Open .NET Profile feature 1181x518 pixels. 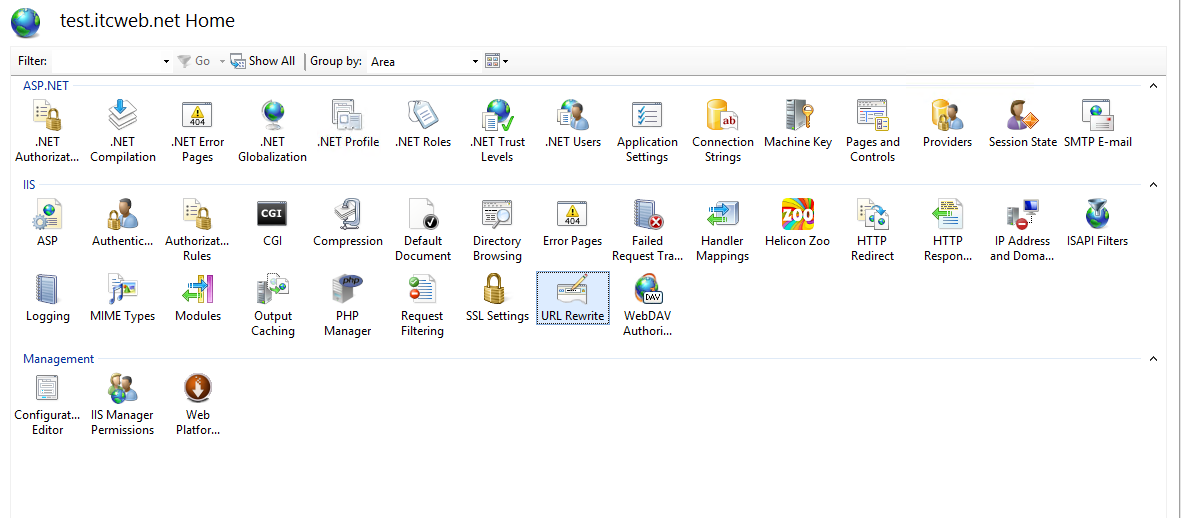coord(347,124)
